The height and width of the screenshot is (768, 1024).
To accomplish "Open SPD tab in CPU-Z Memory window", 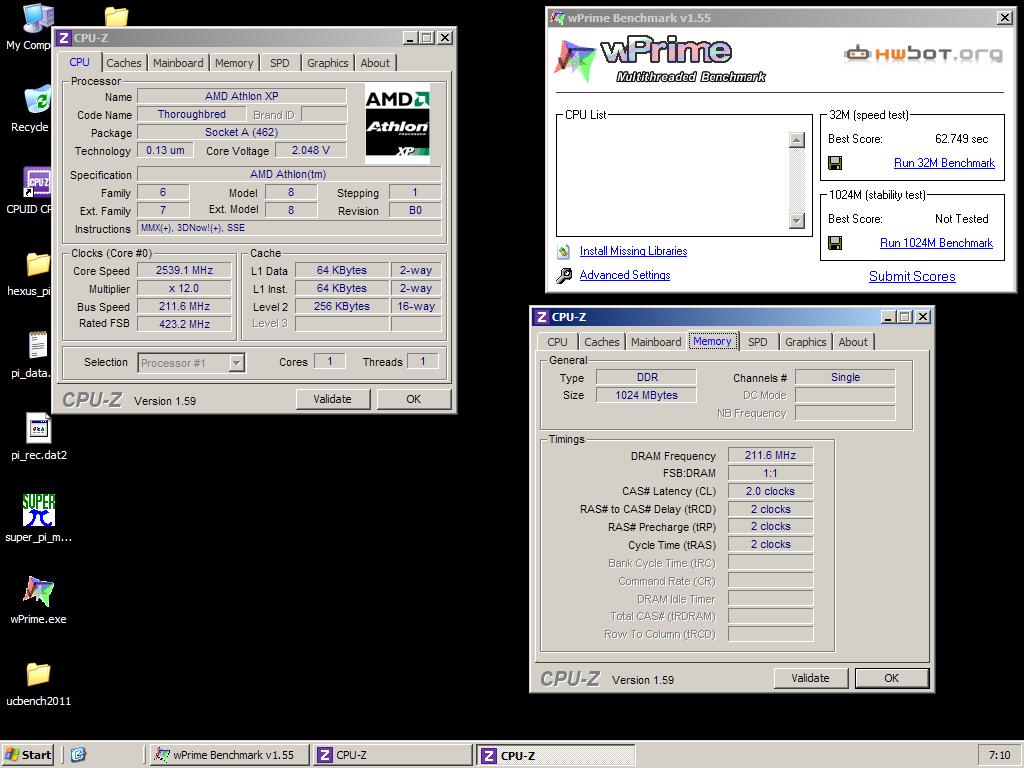I will (758, 342).
